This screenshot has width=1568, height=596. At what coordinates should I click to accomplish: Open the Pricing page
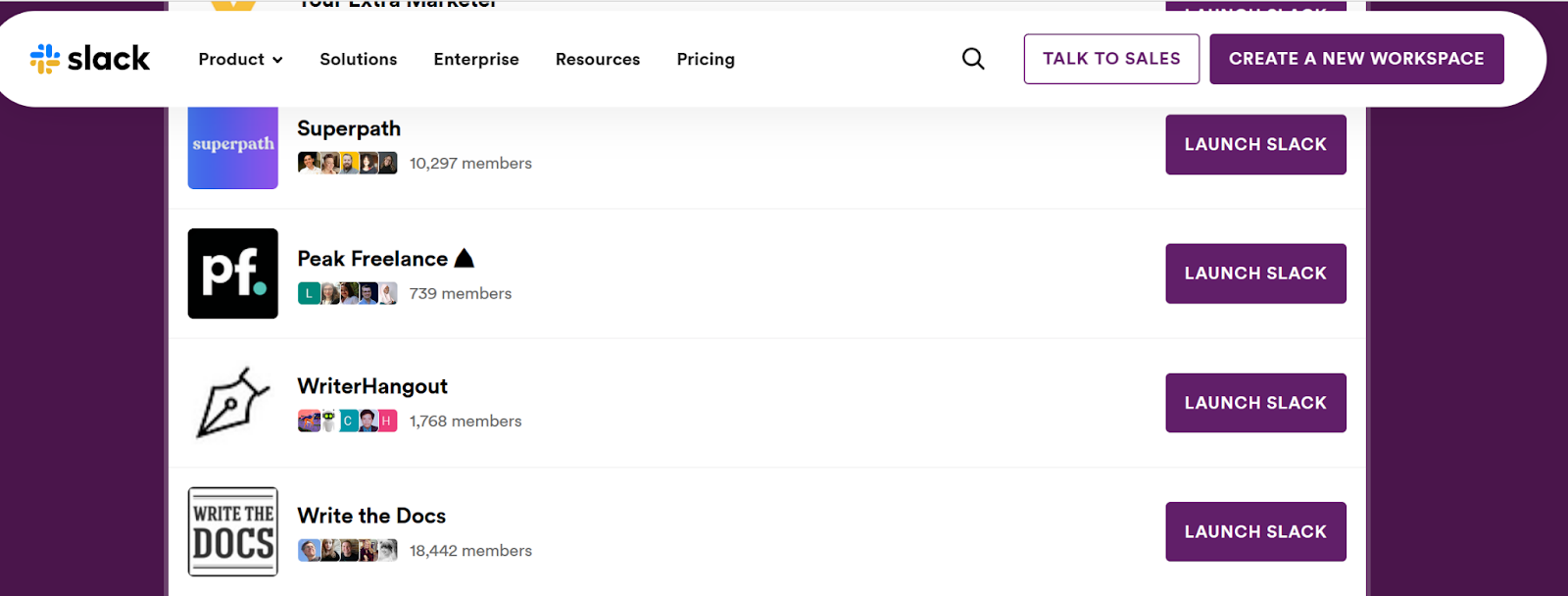pos(706,59)
